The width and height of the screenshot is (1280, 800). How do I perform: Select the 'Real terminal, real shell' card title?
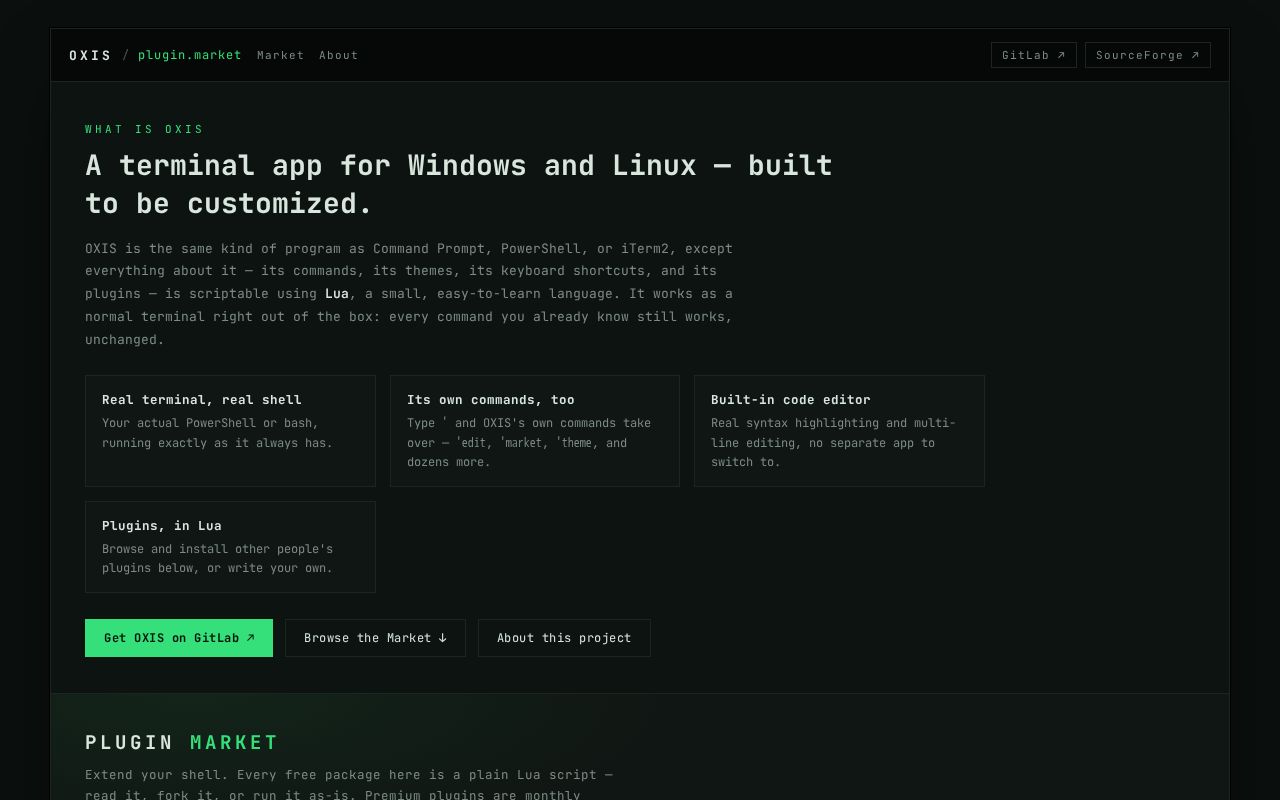coord(202,400)
